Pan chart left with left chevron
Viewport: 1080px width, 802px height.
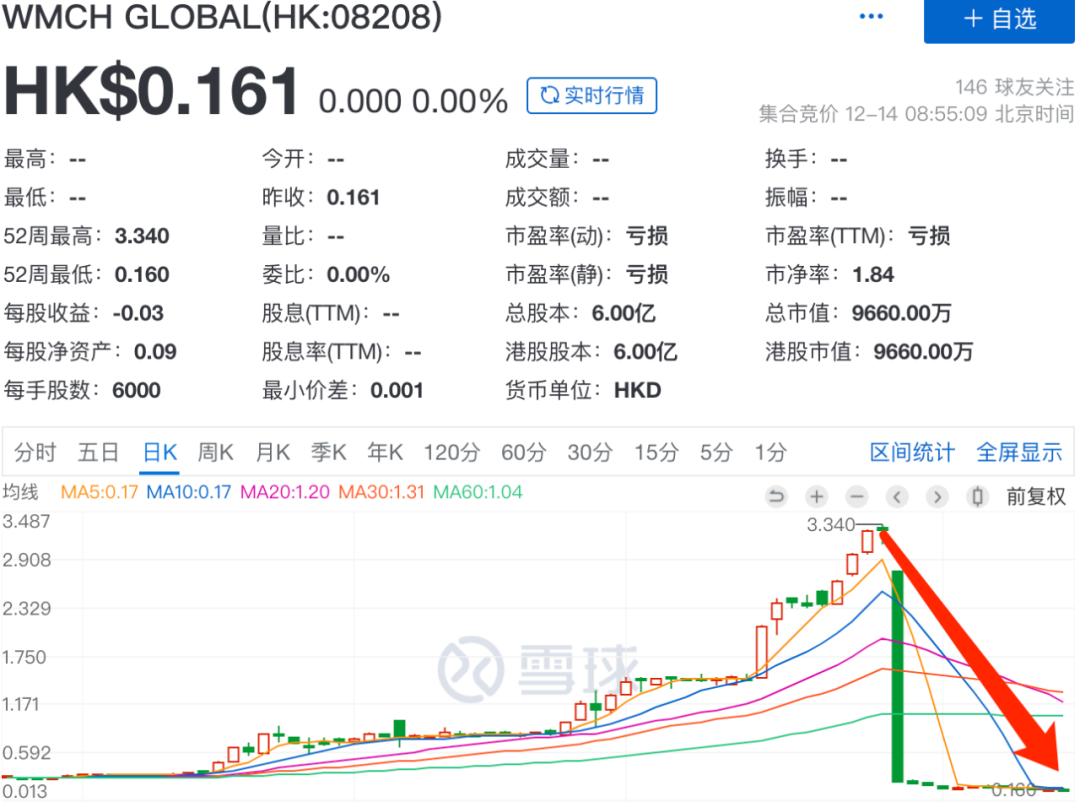[x=897, y=496]
